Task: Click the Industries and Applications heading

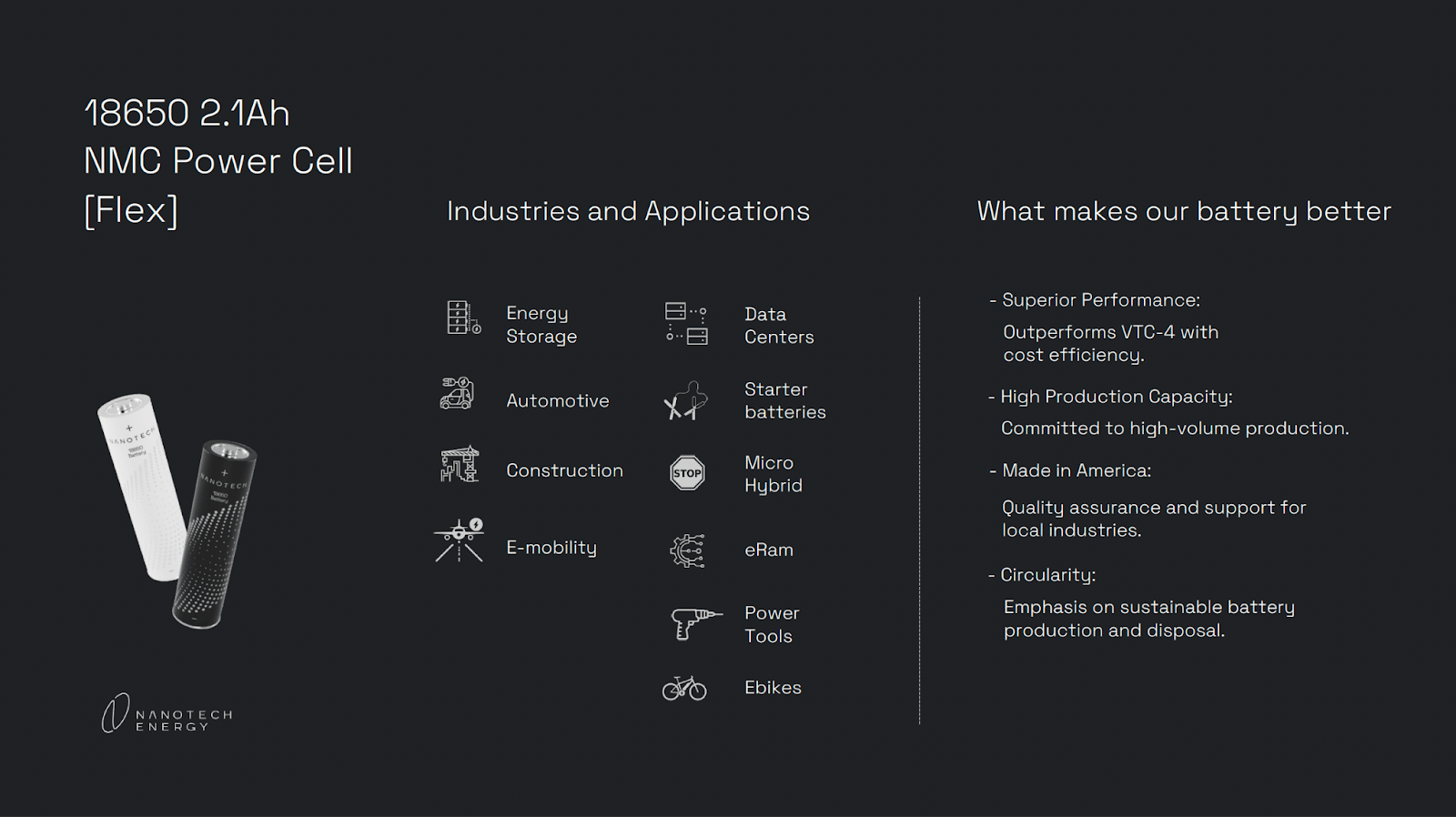Action: pyautogui.click(x=628, y=211)
